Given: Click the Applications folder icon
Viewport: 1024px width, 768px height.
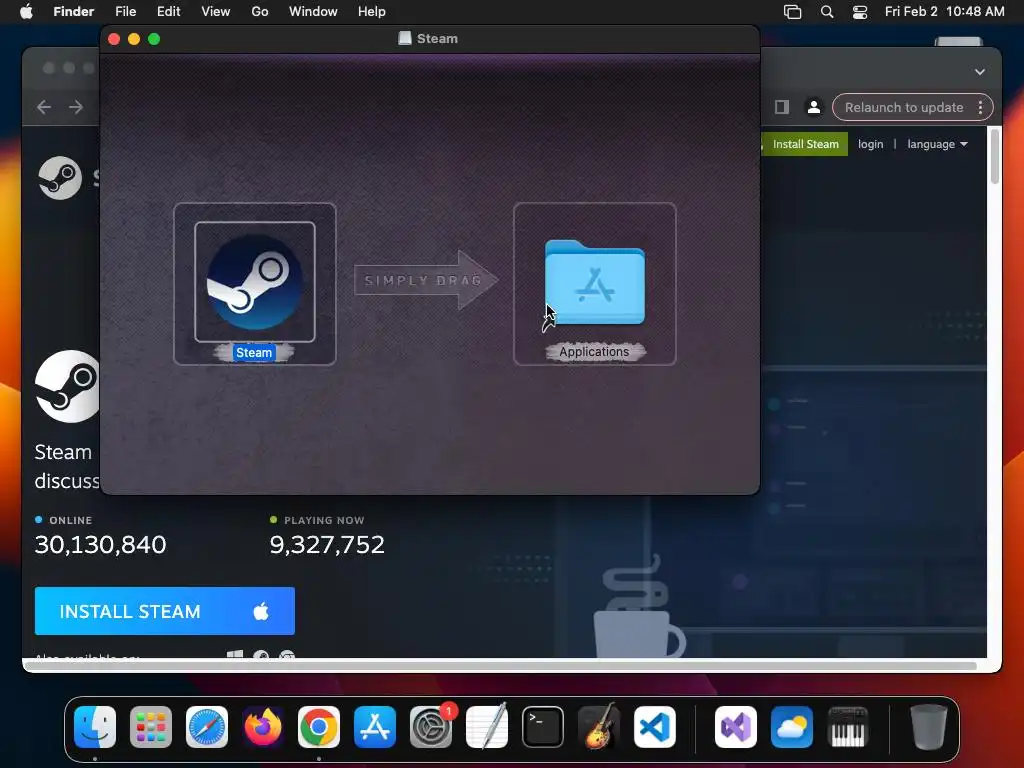Looking at the screenshot, I should coord(594,282).
